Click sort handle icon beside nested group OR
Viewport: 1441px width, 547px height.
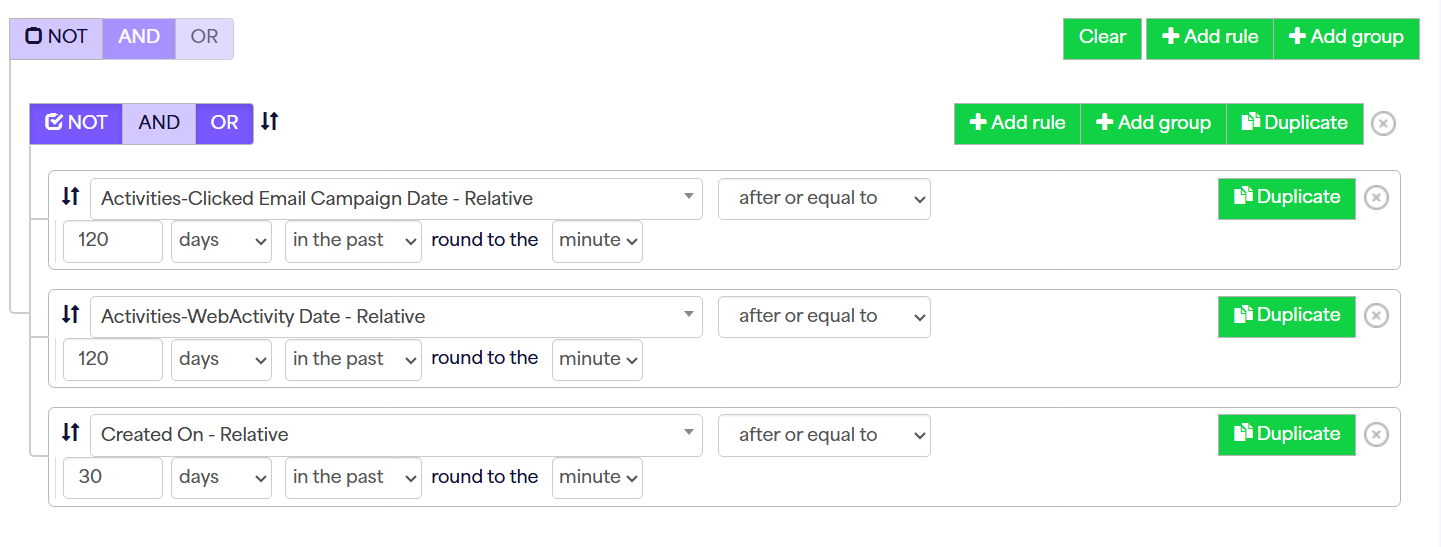pyautogui.click(x=270, y=122)
